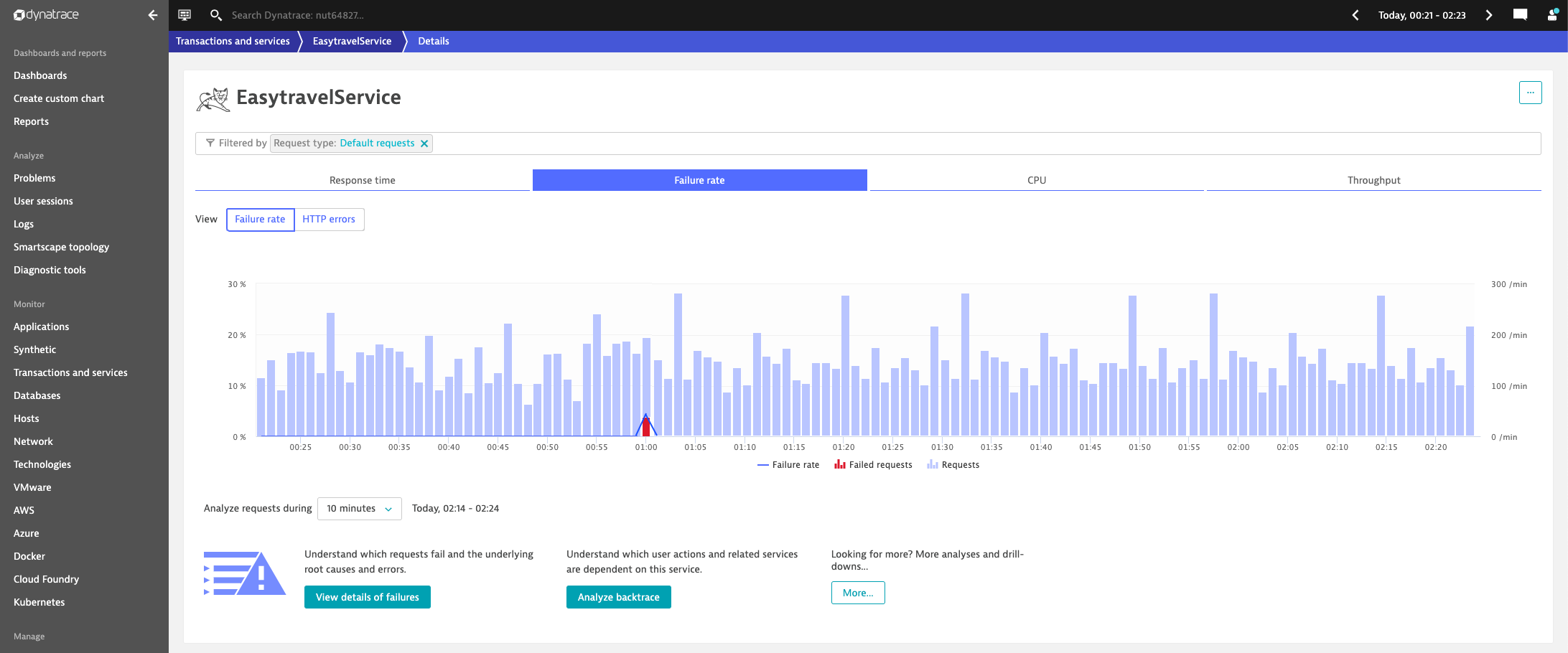Switch to the Response time tab

click(x=362, y=180)
